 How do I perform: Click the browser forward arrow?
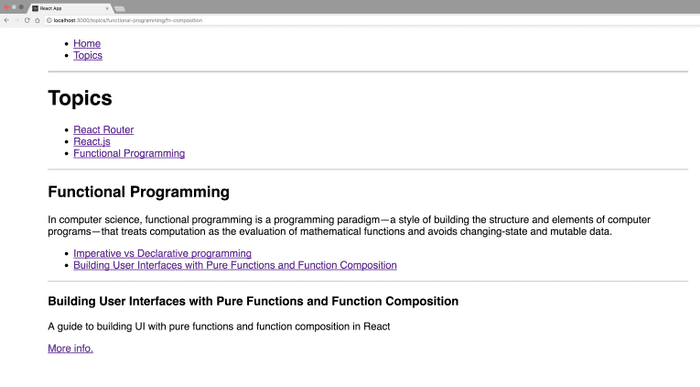[x=17, y=20]
